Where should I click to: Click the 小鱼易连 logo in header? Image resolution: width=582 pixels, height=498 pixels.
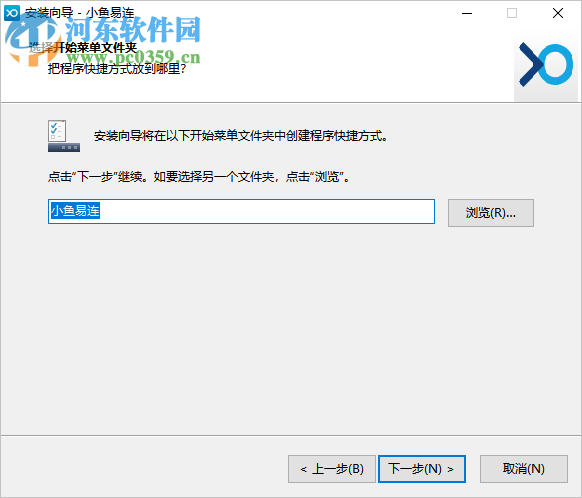click(546, 65)
